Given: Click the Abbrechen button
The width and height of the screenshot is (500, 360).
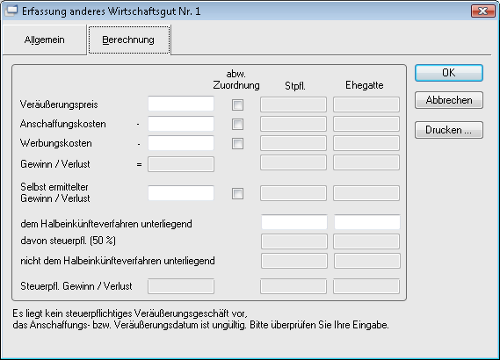Looking at the screenshot, I should [x=449, y=100].
